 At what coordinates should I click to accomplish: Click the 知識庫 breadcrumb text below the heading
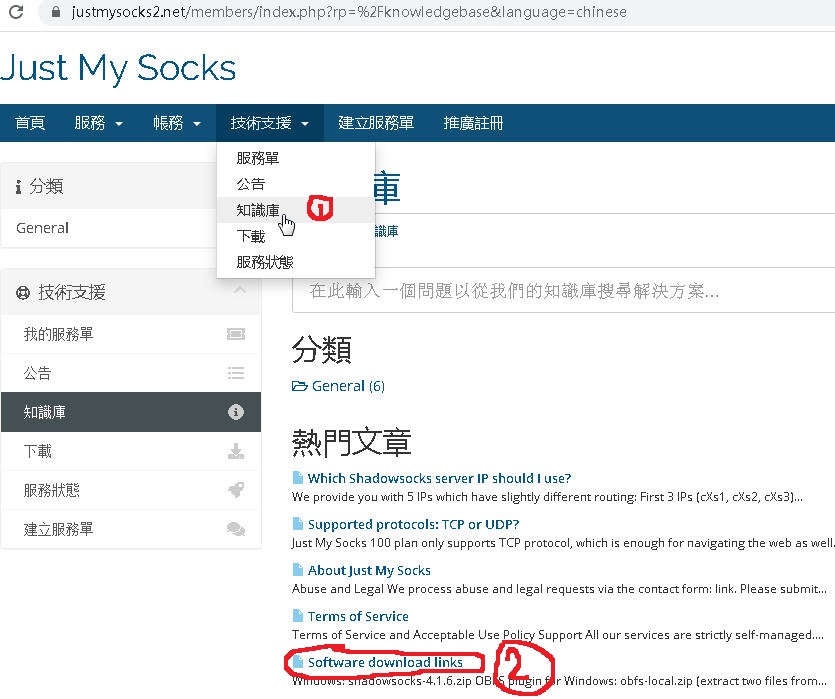click(387, 231)
